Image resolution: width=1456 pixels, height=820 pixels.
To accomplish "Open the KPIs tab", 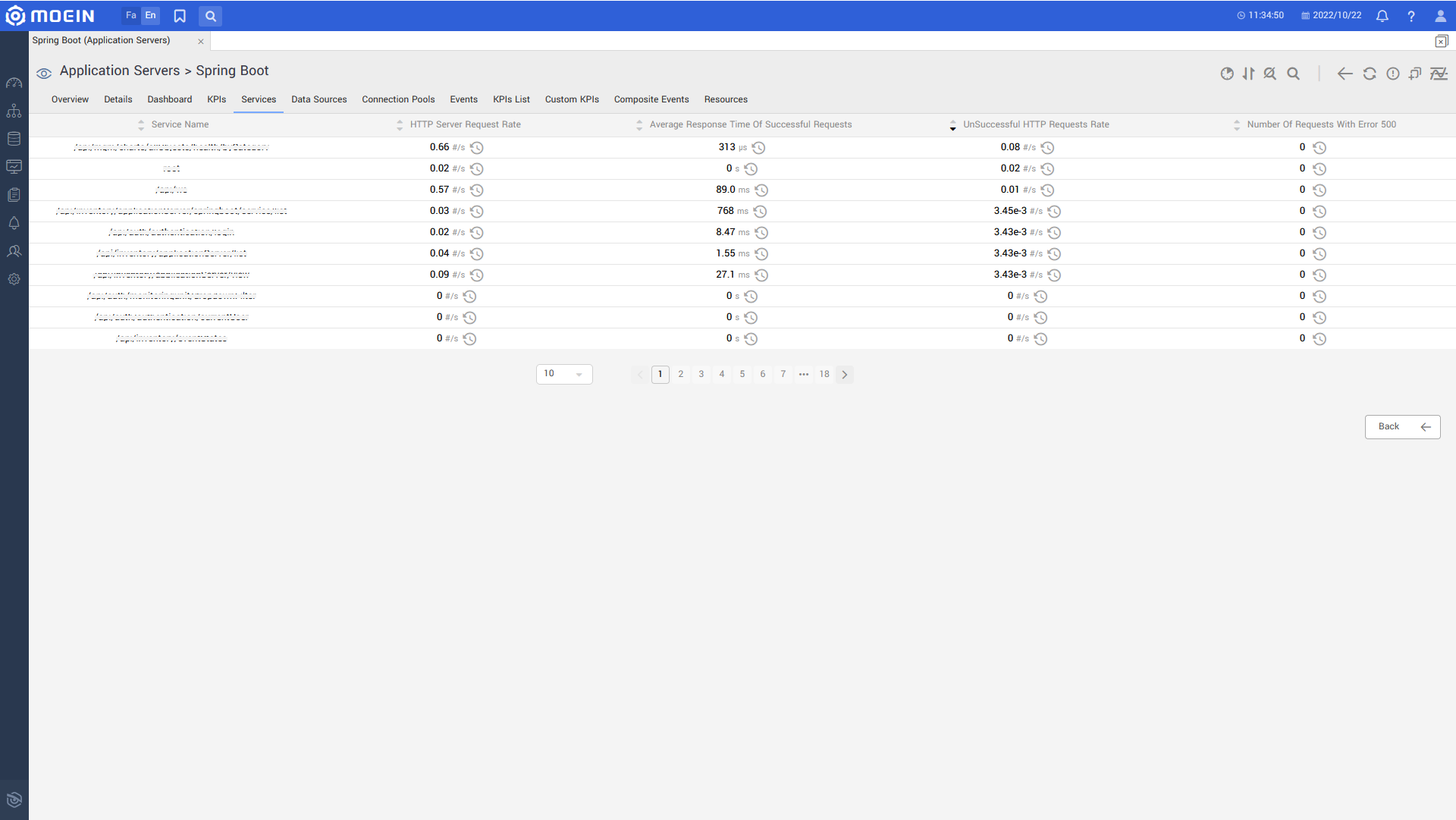I will pyautogui.click(x=217, y=99).
